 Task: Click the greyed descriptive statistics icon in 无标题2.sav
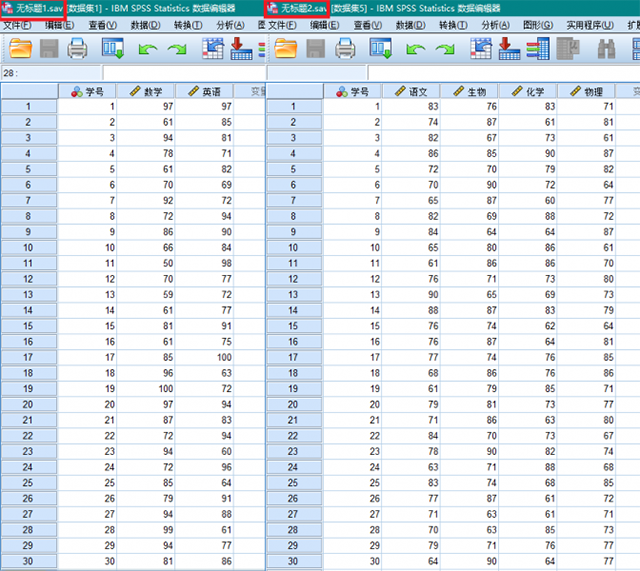coord(568,49)
